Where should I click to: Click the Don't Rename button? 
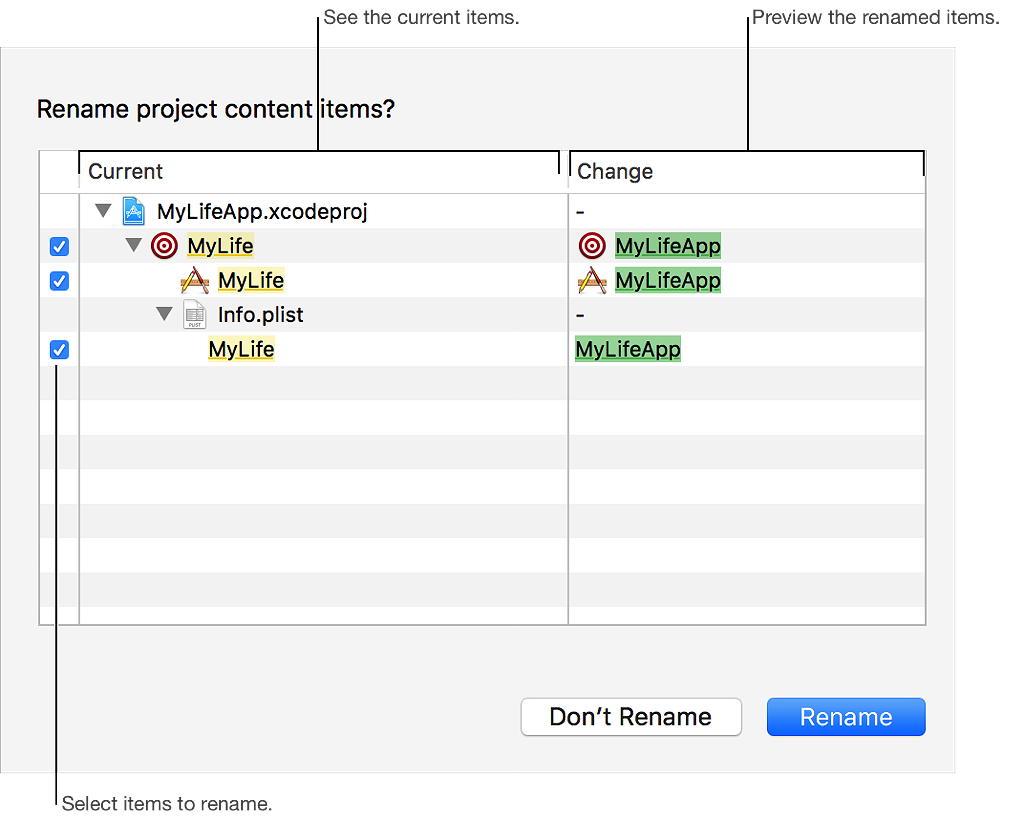coord(631,716)
